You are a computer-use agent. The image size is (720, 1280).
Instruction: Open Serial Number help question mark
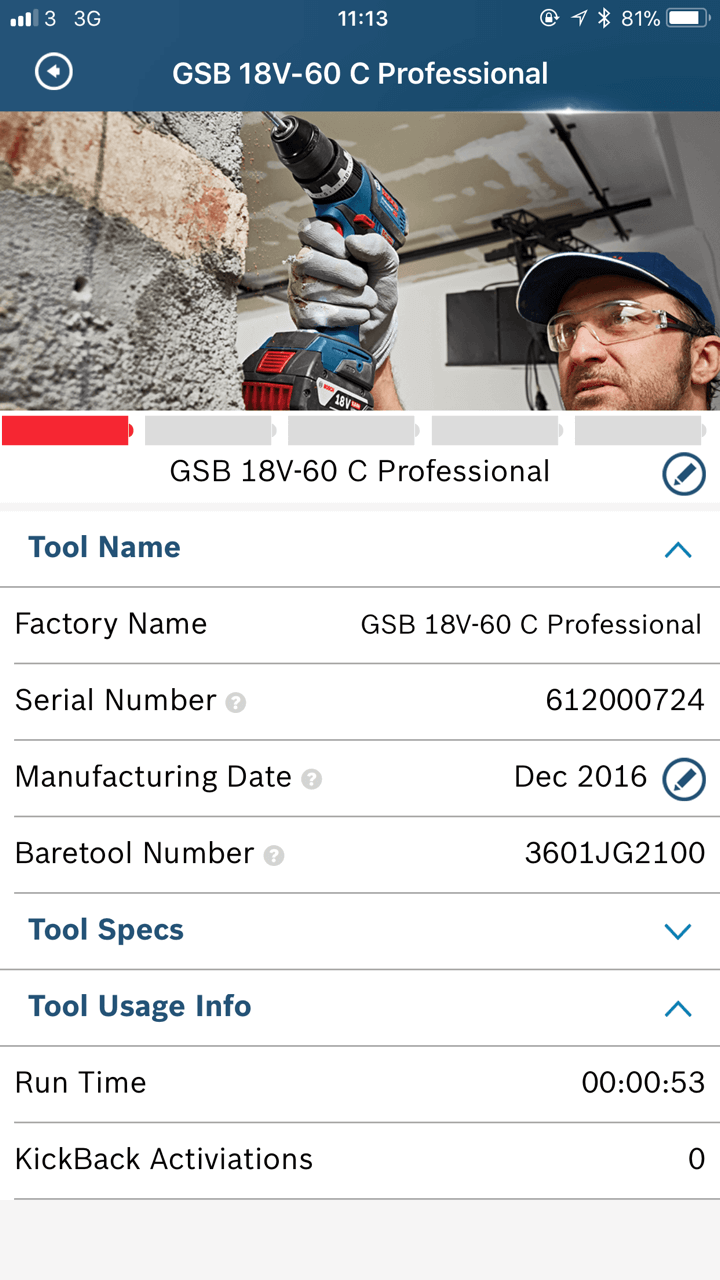(x=236, y=703)
